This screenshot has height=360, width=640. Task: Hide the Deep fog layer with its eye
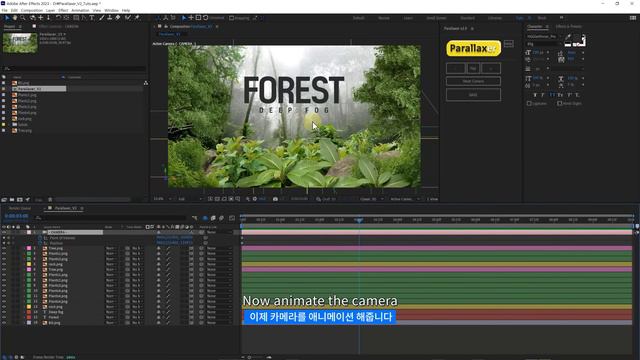4,312
